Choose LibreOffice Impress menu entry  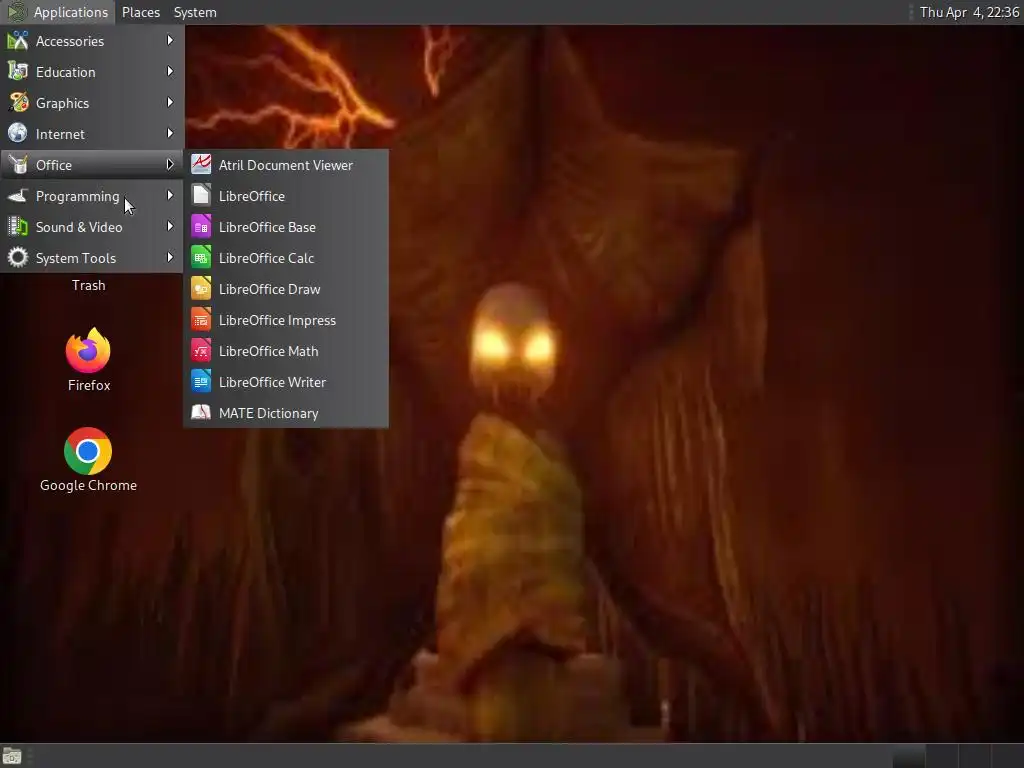point(286,320)
